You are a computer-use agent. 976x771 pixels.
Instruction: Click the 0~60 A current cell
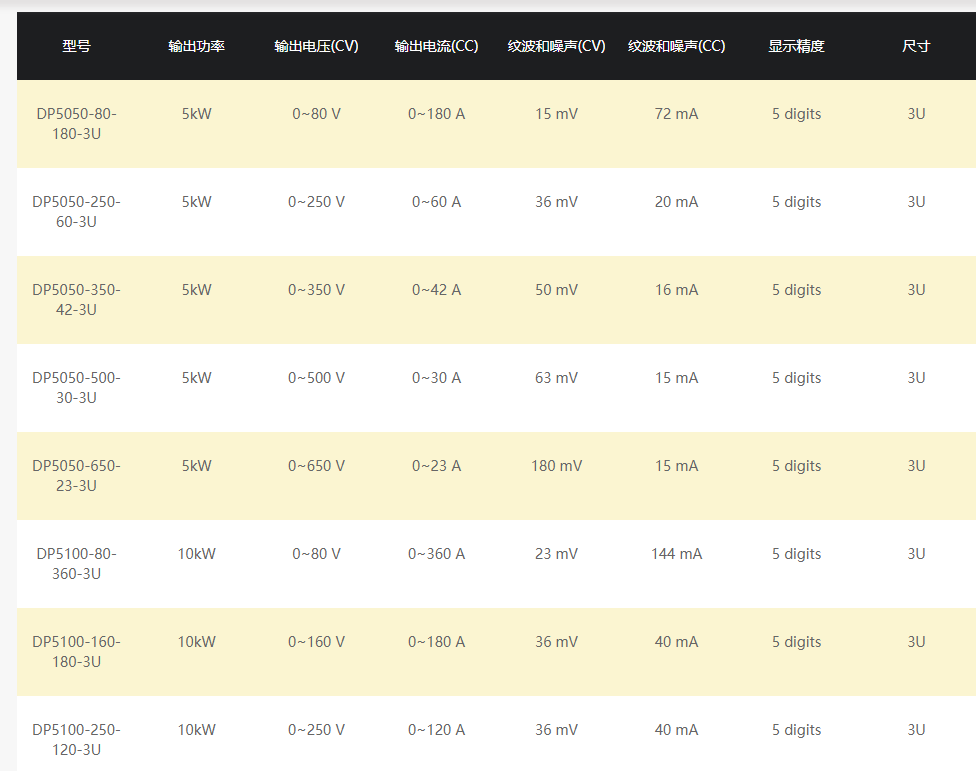[x=436, y=202]
